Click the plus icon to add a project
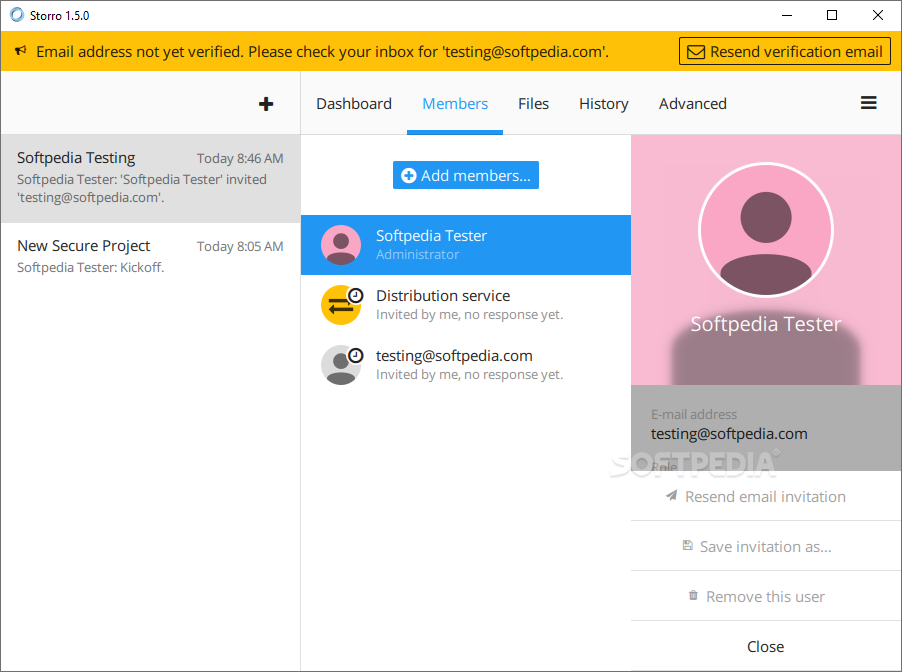Screen dimensions: 902x672 pyautogui.click(x=266, y=104)
